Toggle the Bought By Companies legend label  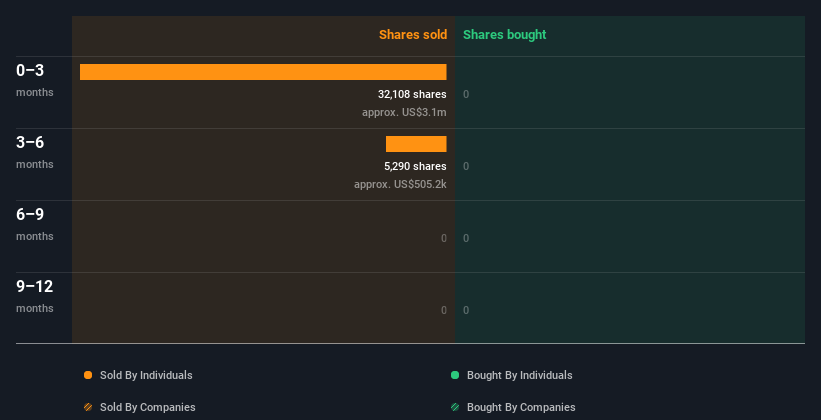coord(521,407)
